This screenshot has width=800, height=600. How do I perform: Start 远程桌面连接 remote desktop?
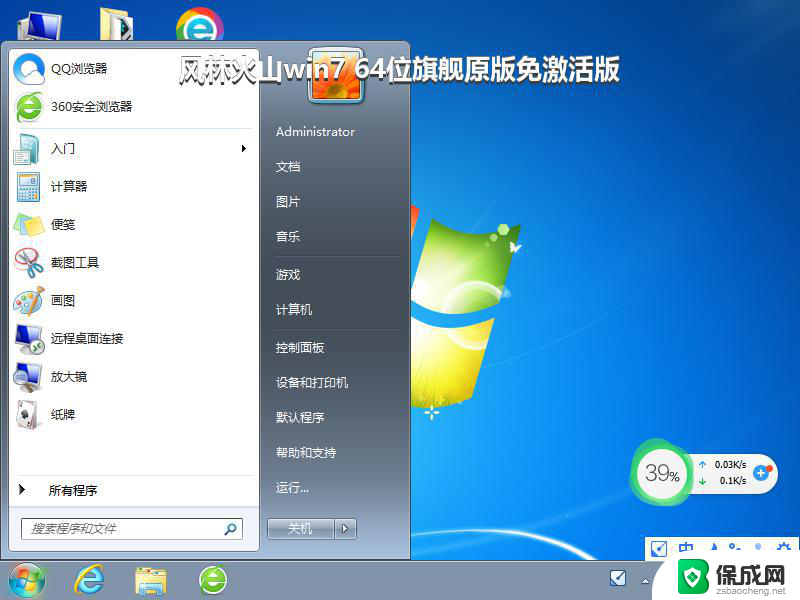pyautogui.click(x=132, y=339)
